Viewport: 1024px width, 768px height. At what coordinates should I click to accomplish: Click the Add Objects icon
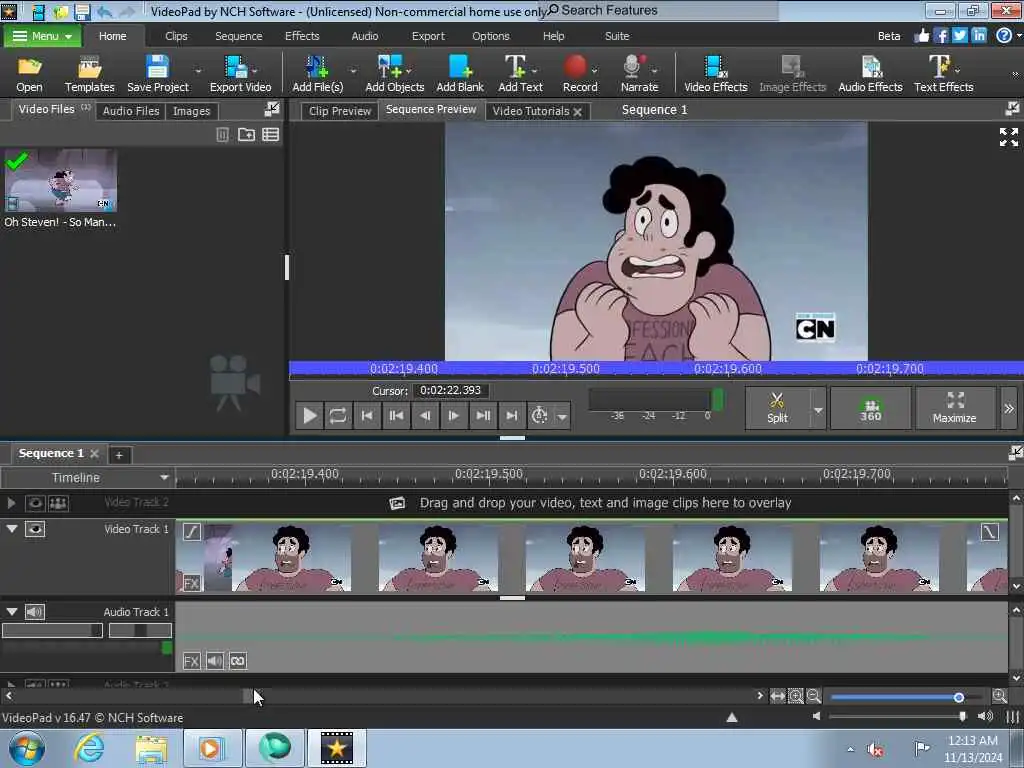coord(394,74)
